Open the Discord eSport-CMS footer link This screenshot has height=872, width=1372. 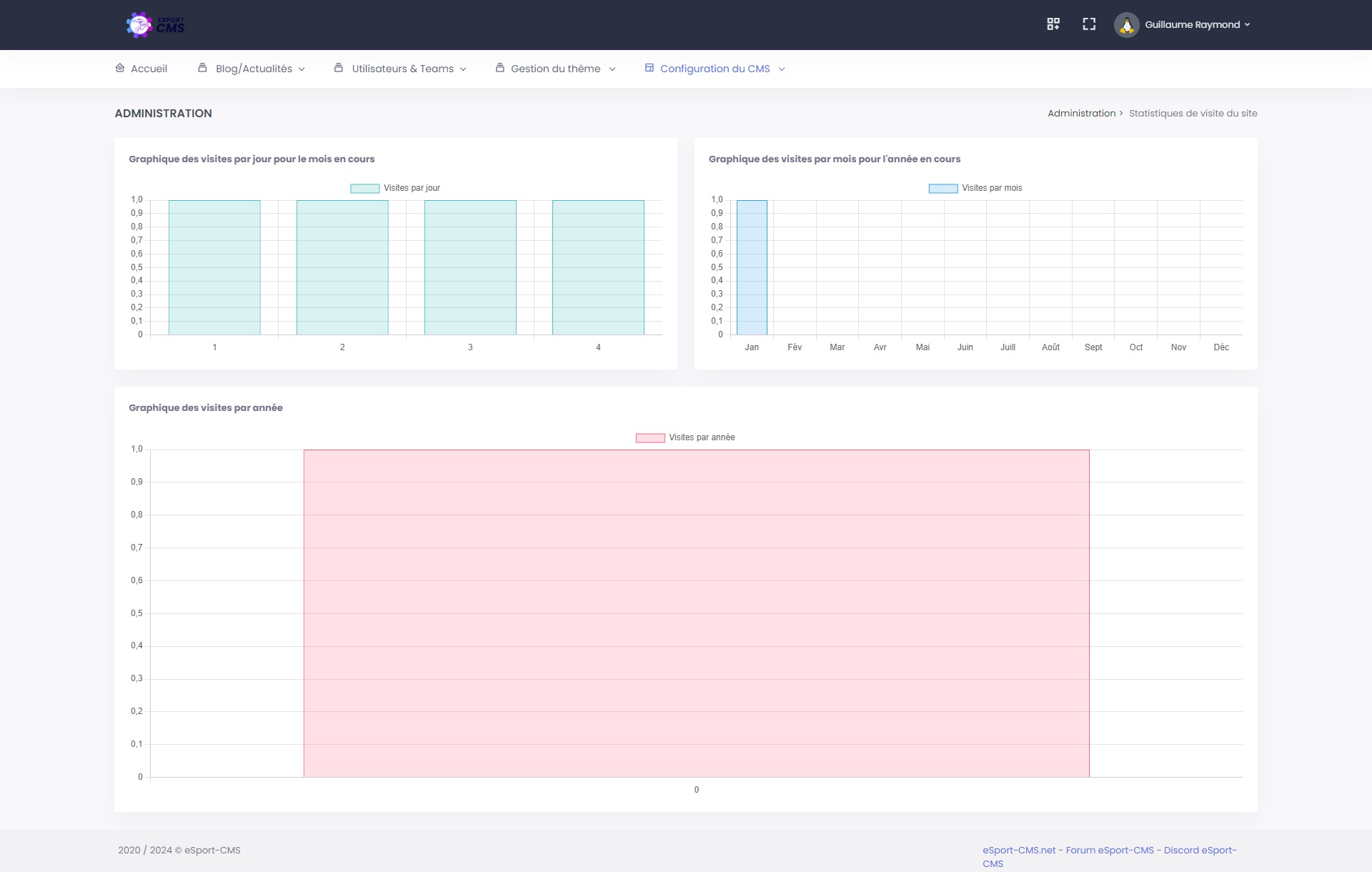[x=1200, y=850]
